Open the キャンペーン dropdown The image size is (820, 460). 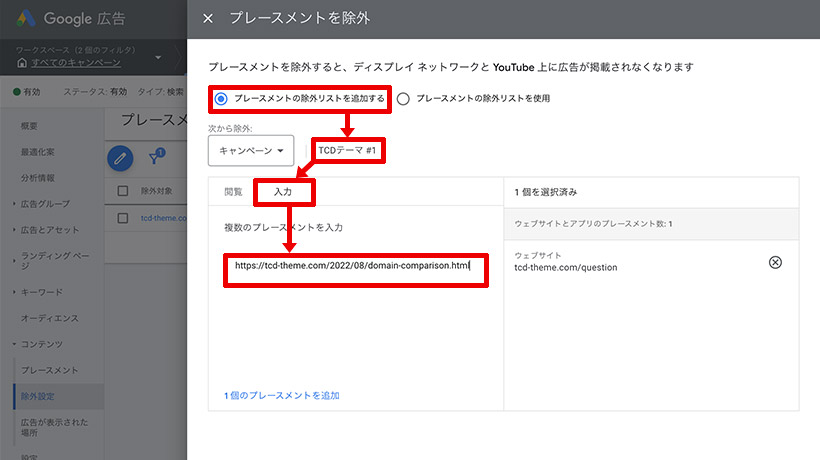tap(251, 151)
